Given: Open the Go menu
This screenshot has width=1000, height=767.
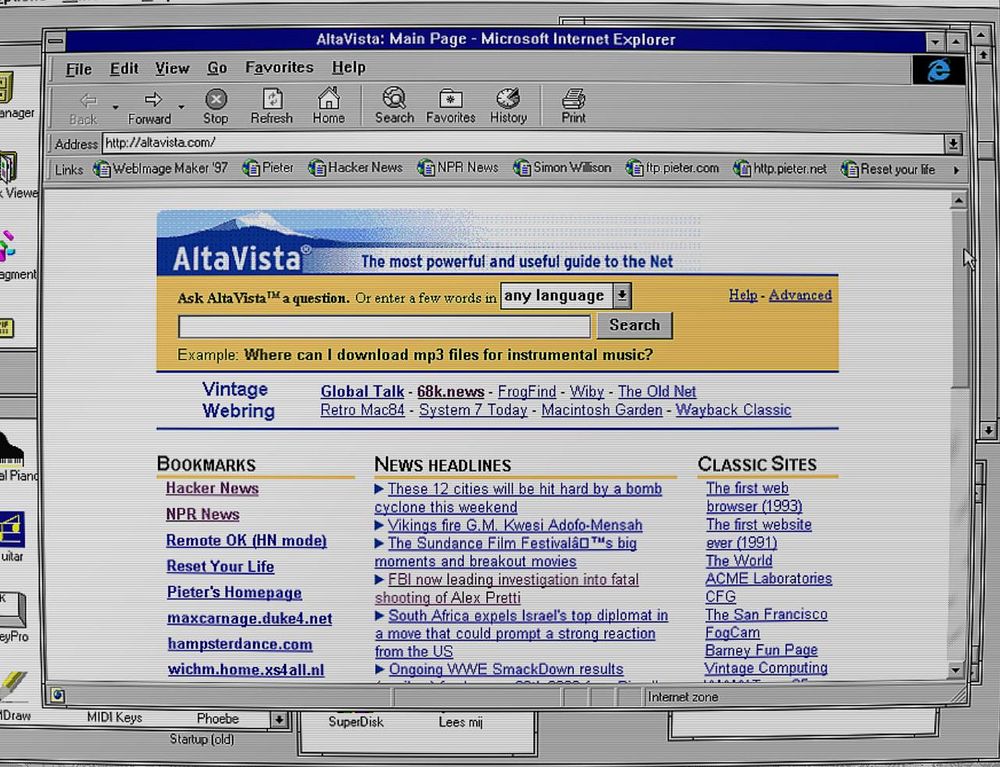Looking at the screenshot, I should pos(217,68).
